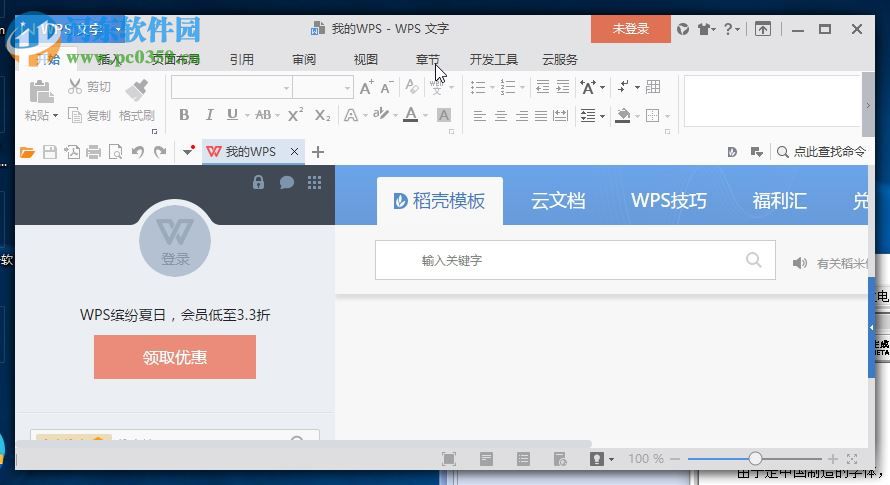Image resolution: width=890 pixels, height=485 pixels.
Task: Click the Print icon
Action: point(94,152)
